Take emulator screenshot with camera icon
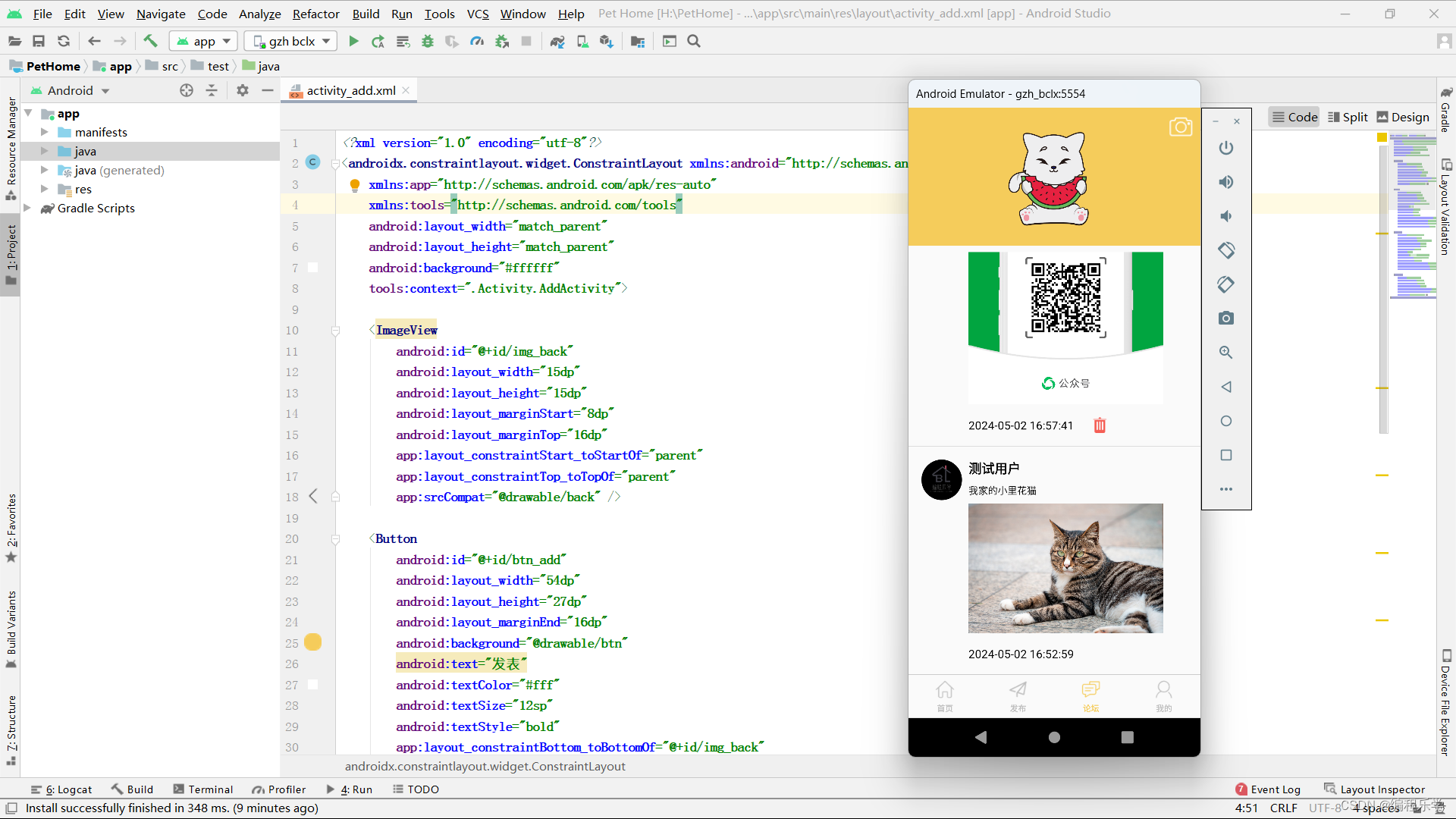The width and height of the screenshot is (1456, 819). coord(1225,318)
